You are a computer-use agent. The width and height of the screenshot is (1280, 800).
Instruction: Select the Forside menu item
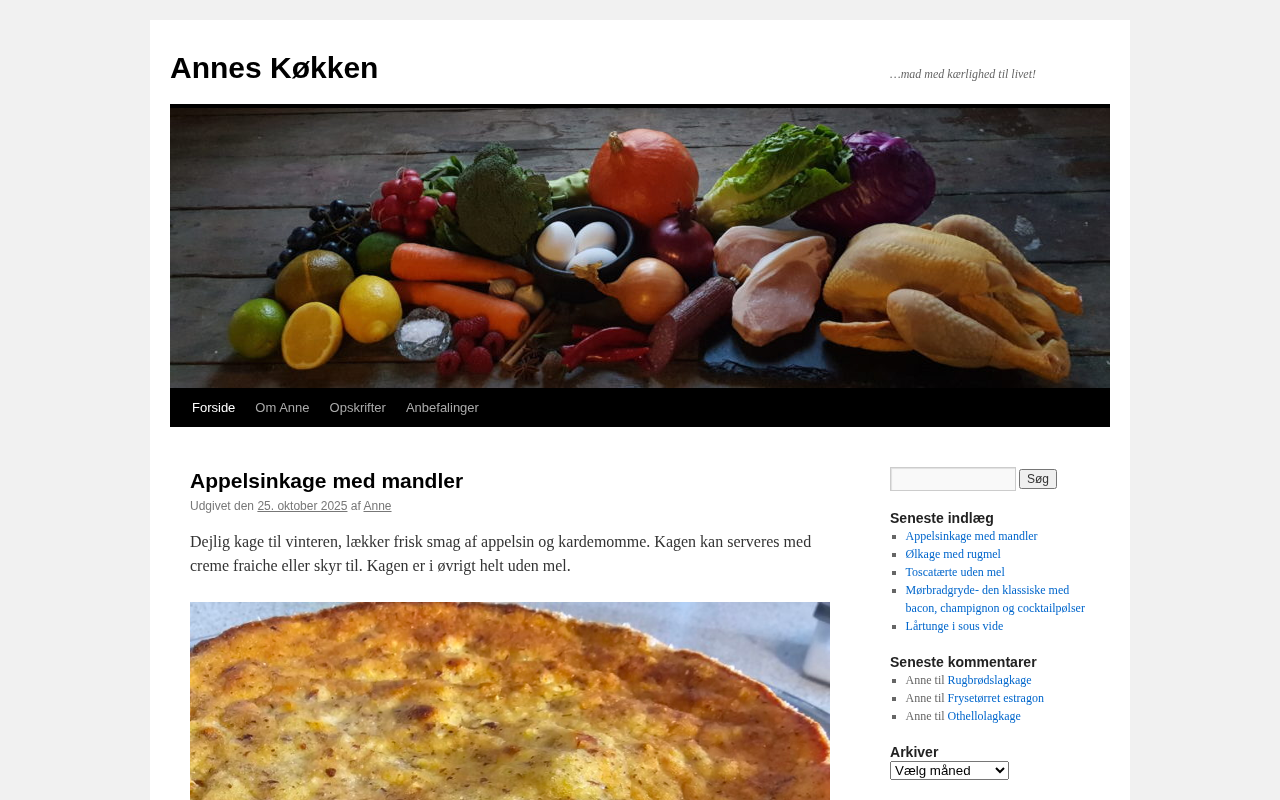click(213, 408)
